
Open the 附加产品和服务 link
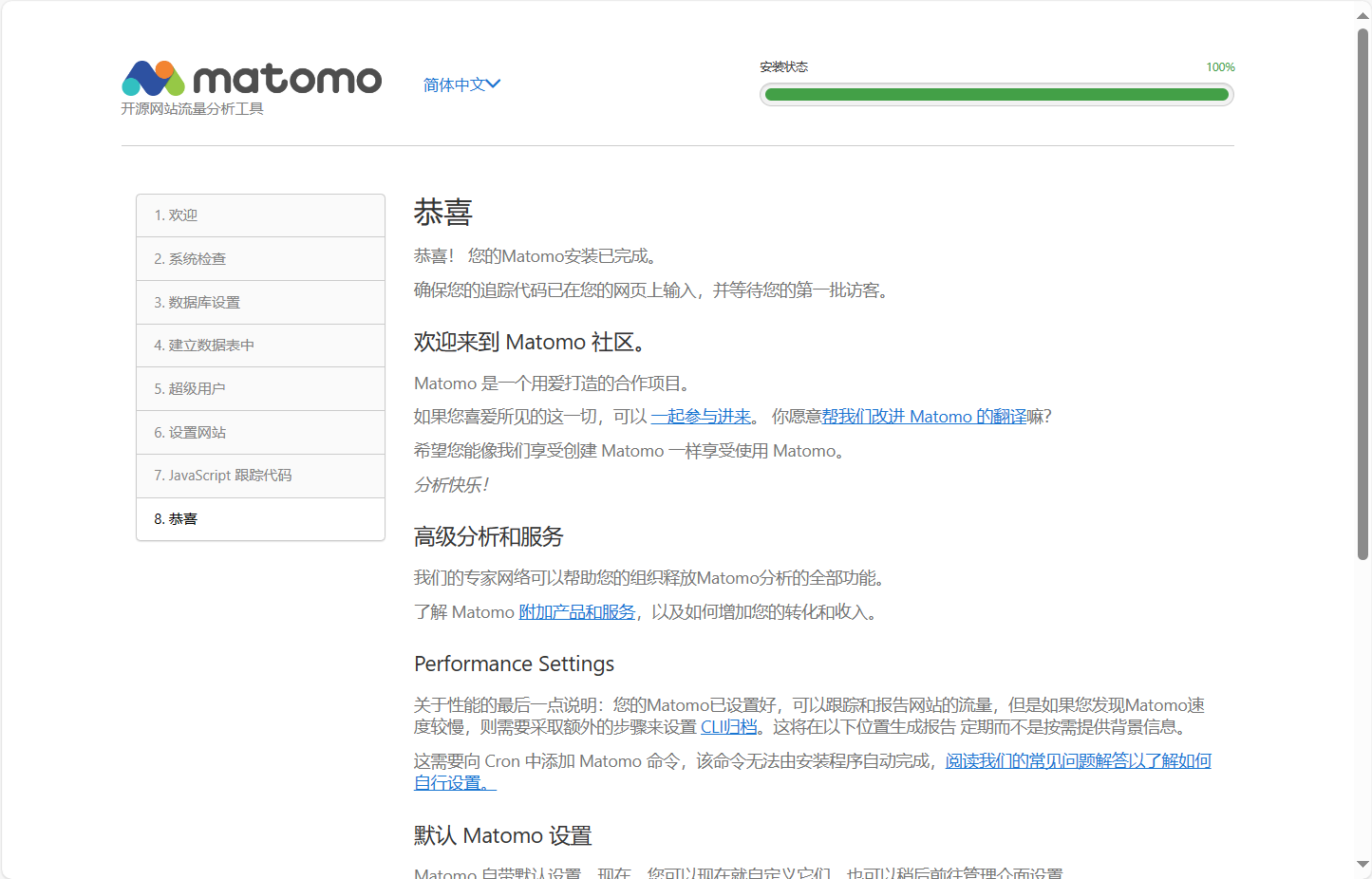coord(577,612)
